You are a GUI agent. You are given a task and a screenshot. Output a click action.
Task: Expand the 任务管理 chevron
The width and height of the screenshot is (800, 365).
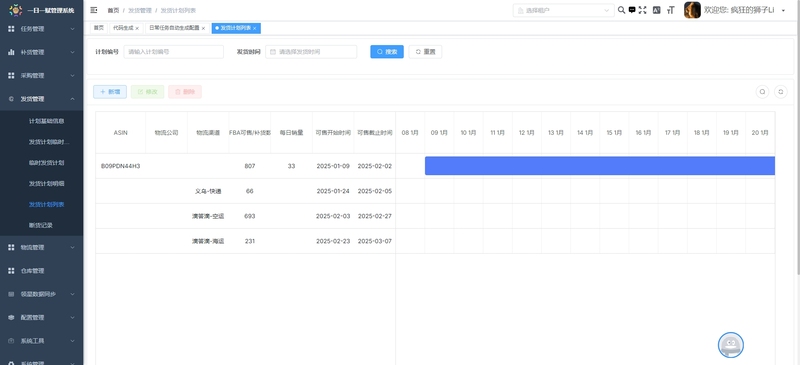pyautogui.click(x=72, y=29)
